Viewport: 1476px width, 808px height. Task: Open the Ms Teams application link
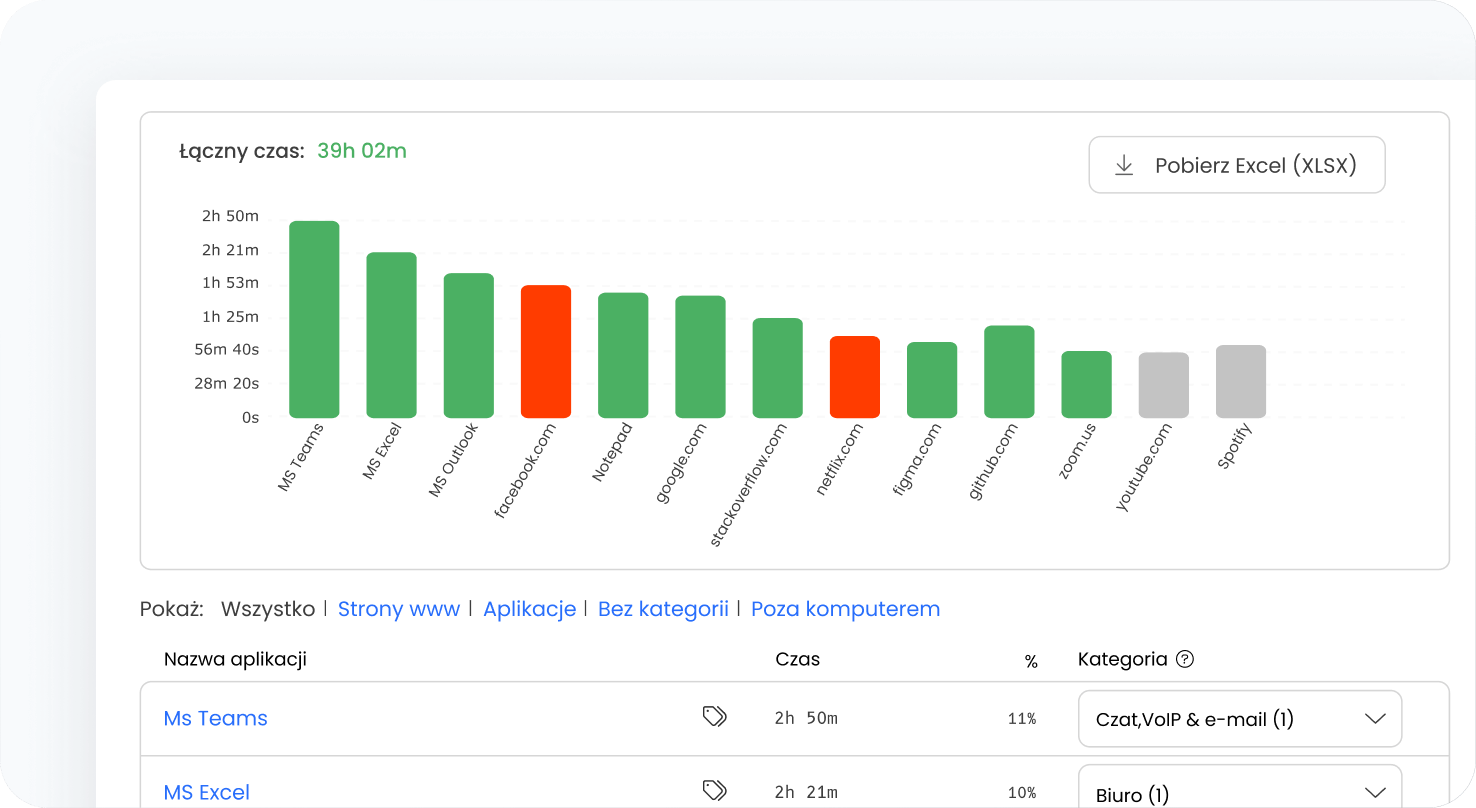(215, 718)
